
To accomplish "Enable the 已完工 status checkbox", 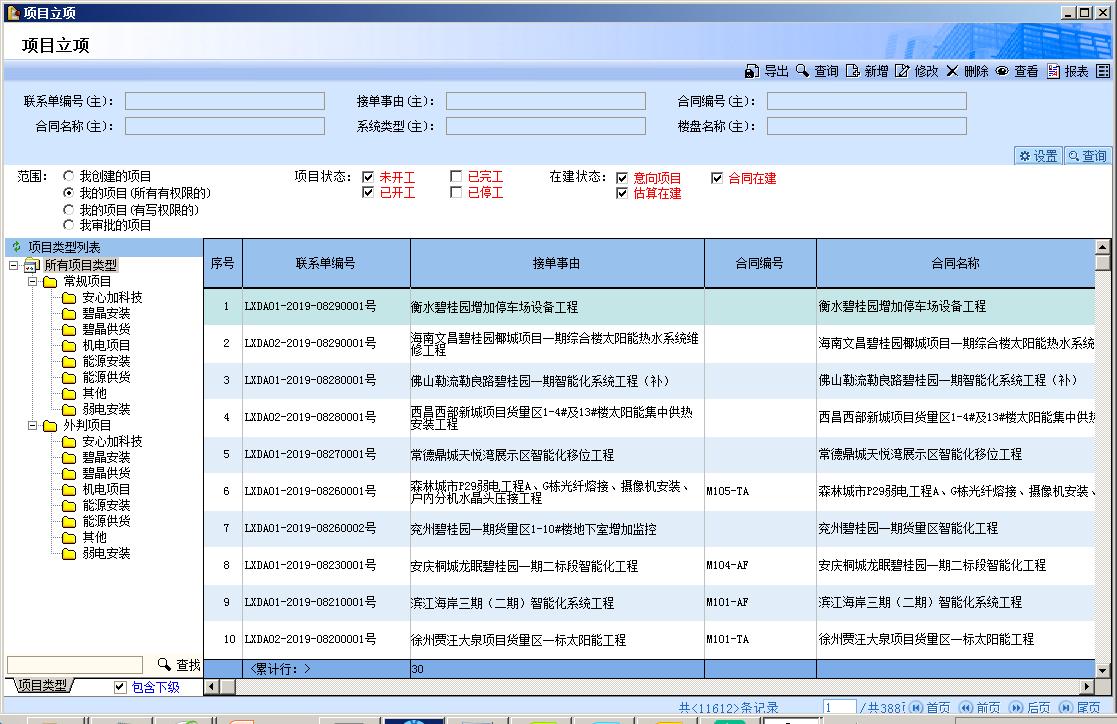I will click(456, 178).
